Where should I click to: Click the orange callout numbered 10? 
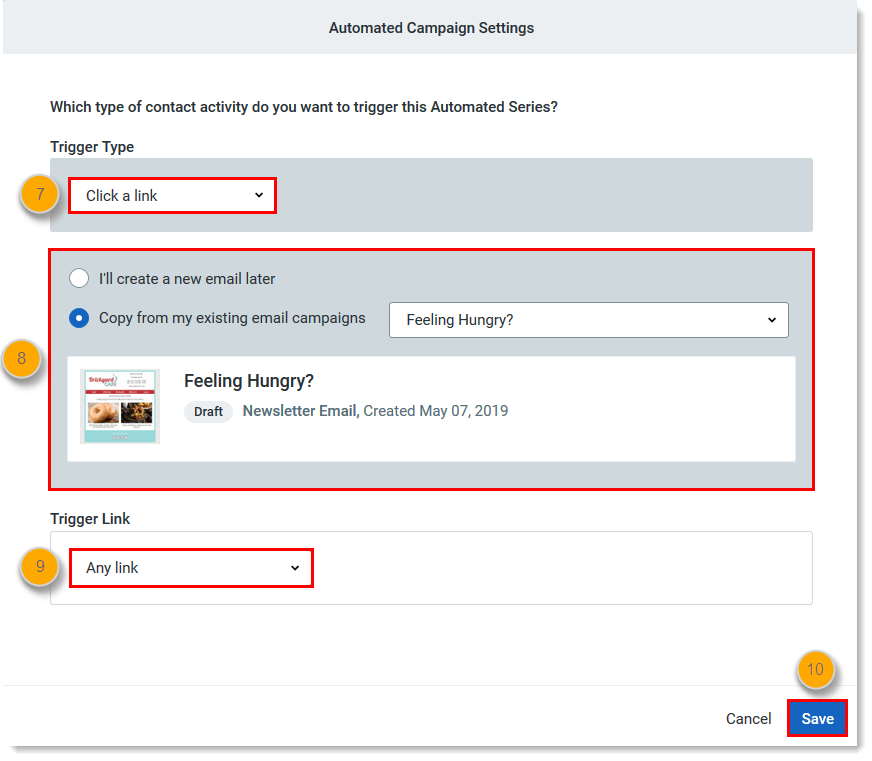click(816, 671)
